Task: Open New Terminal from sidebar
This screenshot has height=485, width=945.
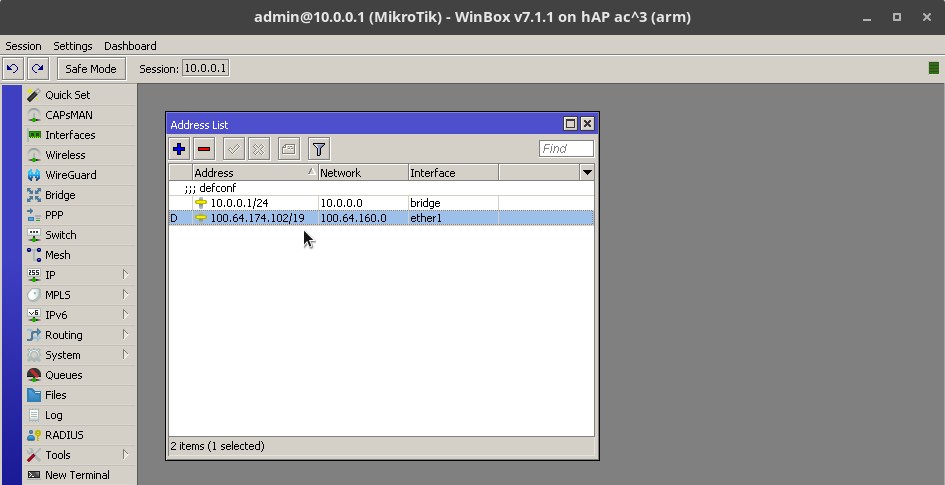Action: [77, 475]
